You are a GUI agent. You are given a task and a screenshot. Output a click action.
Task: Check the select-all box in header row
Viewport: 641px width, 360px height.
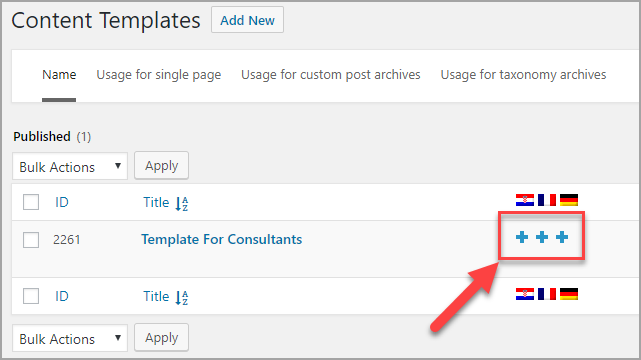tap(31, 202)
